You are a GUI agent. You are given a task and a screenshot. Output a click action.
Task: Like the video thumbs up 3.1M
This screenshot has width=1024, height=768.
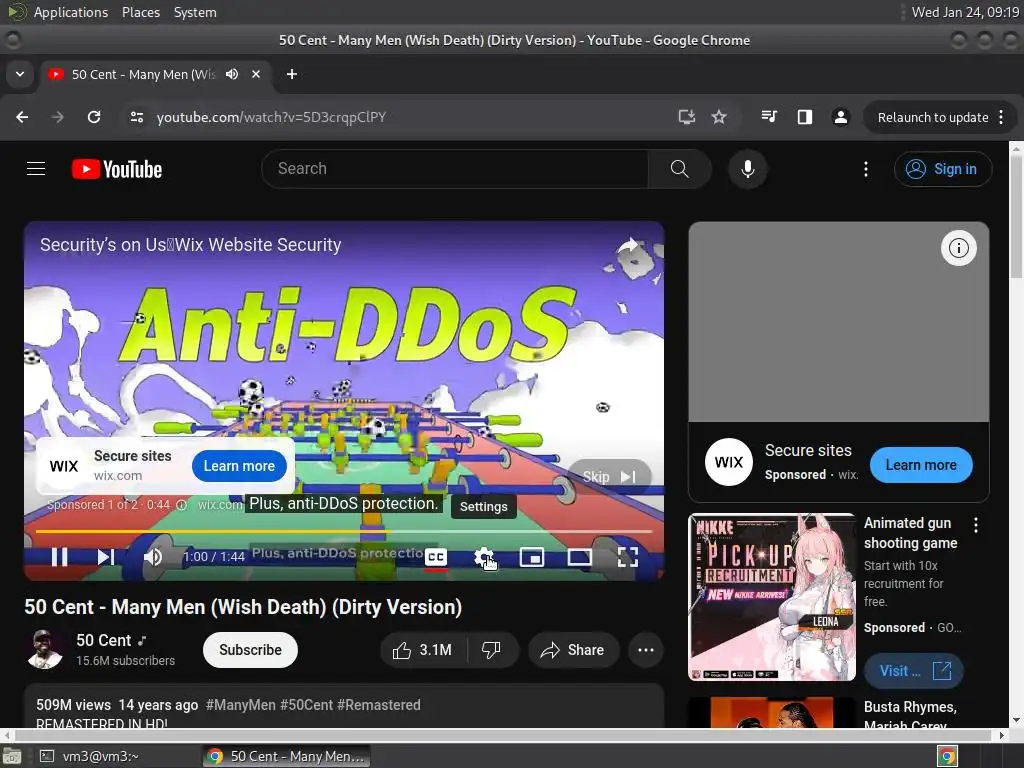coord(422,650)
